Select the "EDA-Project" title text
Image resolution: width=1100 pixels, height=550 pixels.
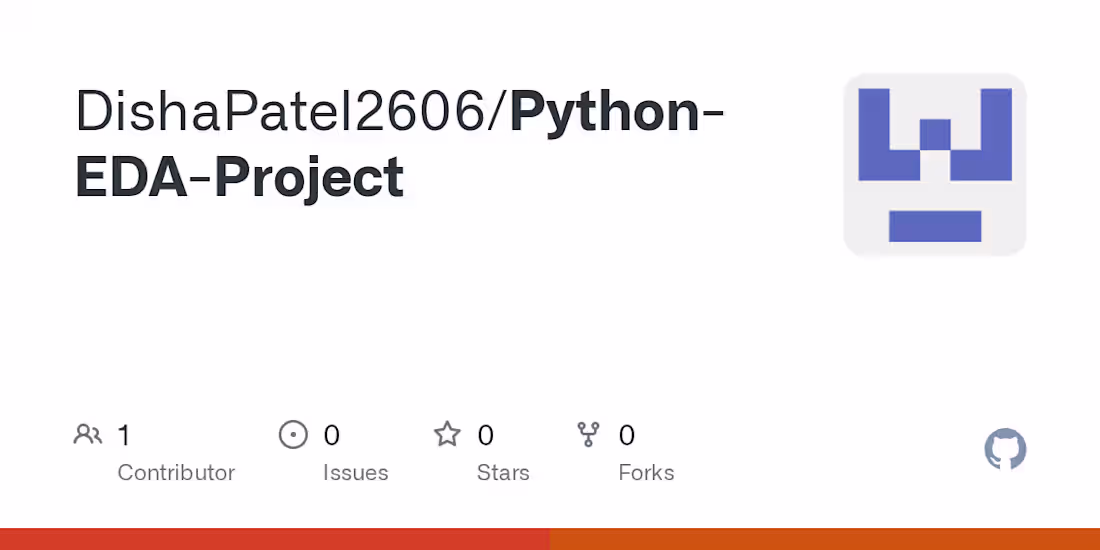(x=240, y=177)
